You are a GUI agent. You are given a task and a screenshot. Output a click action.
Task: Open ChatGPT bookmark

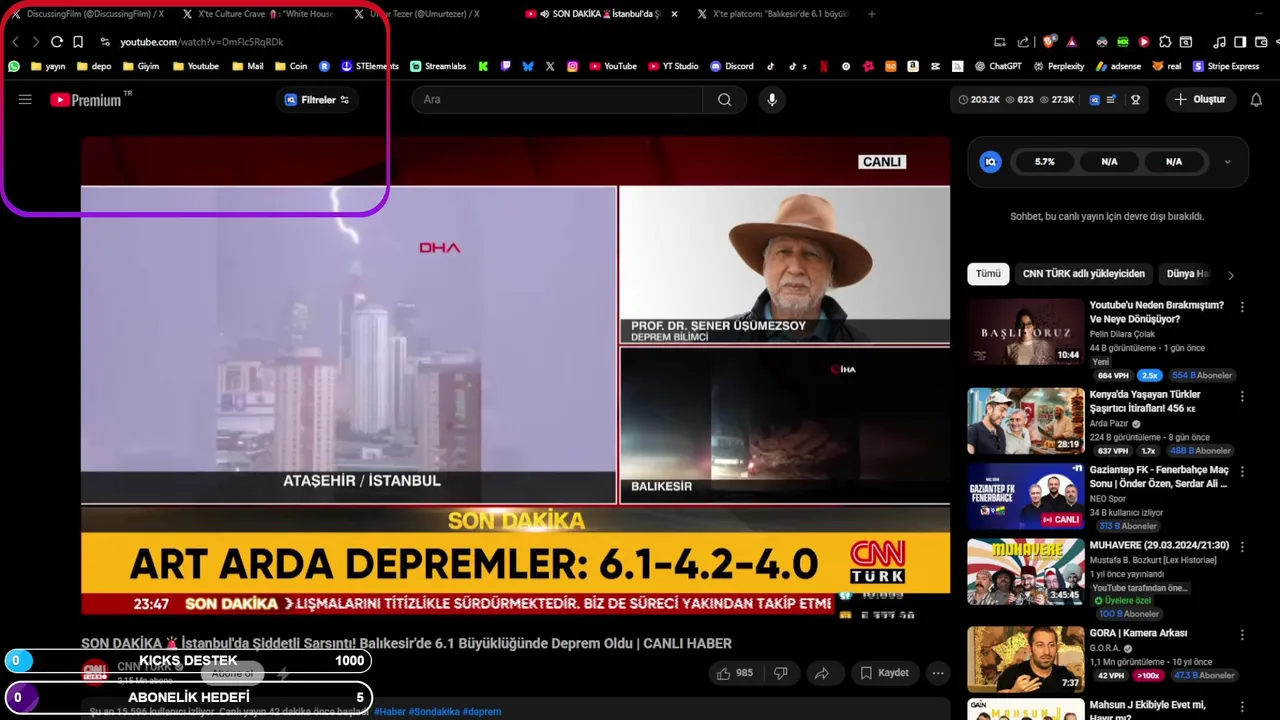point(998,66)
